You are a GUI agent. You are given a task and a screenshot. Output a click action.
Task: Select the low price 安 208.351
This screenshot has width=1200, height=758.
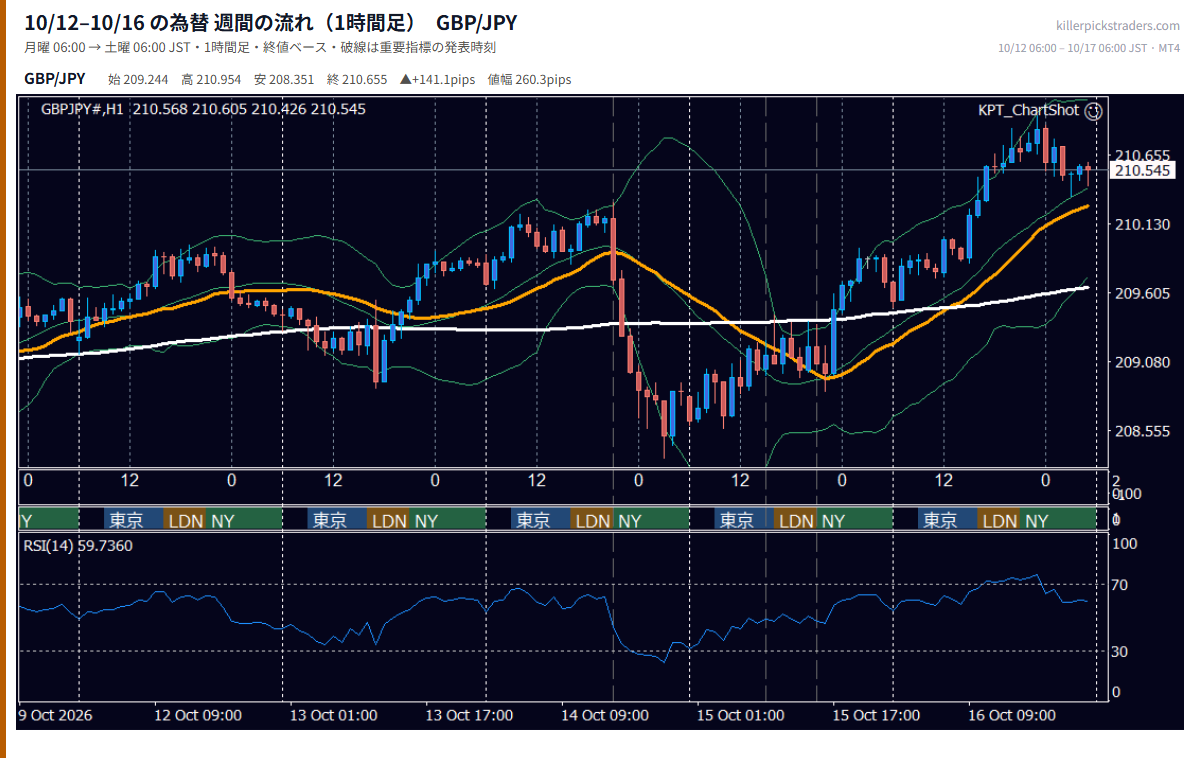pos(284,80)
